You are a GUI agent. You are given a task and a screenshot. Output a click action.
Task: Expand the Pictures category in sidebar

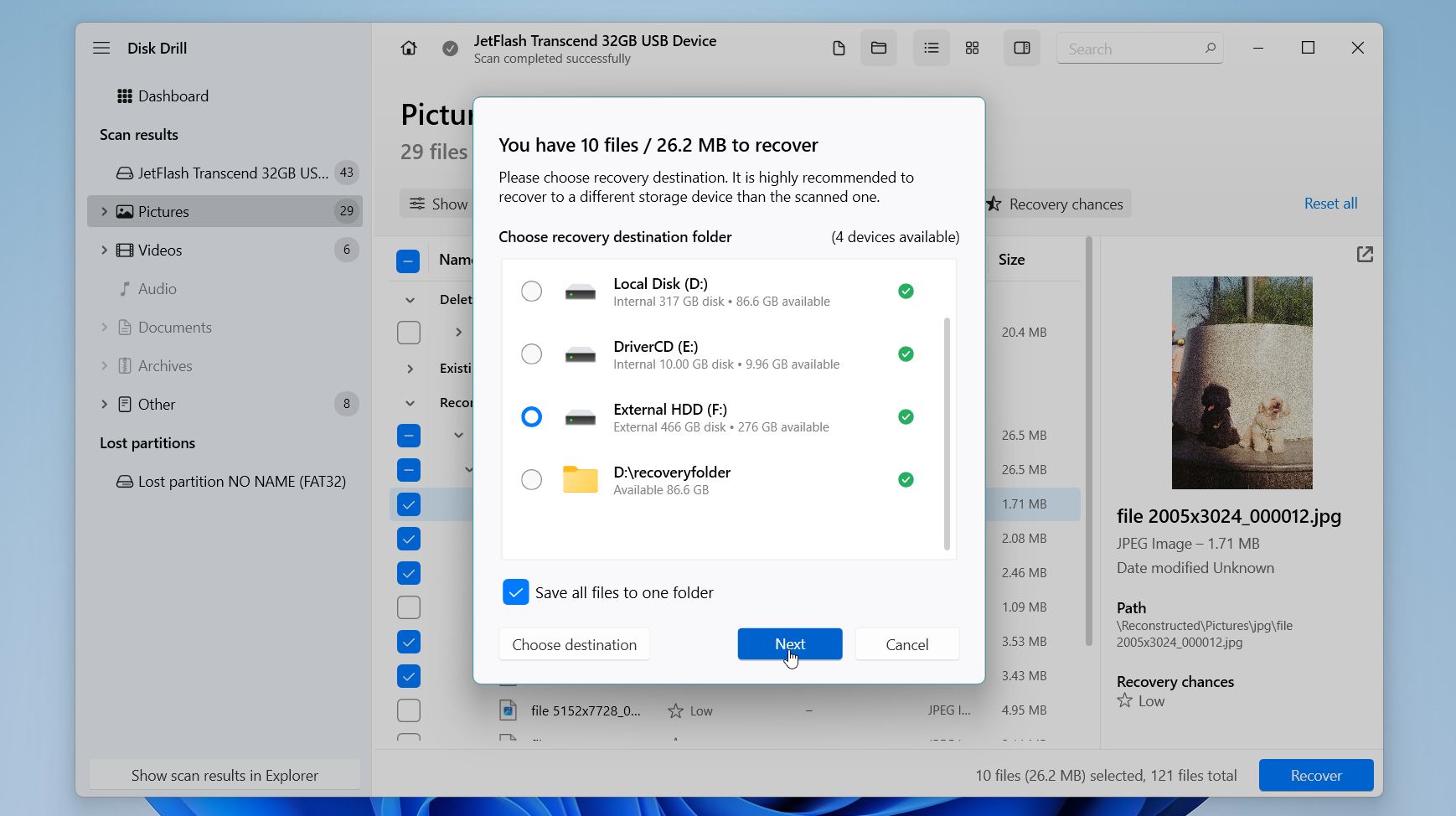point(104,212)
